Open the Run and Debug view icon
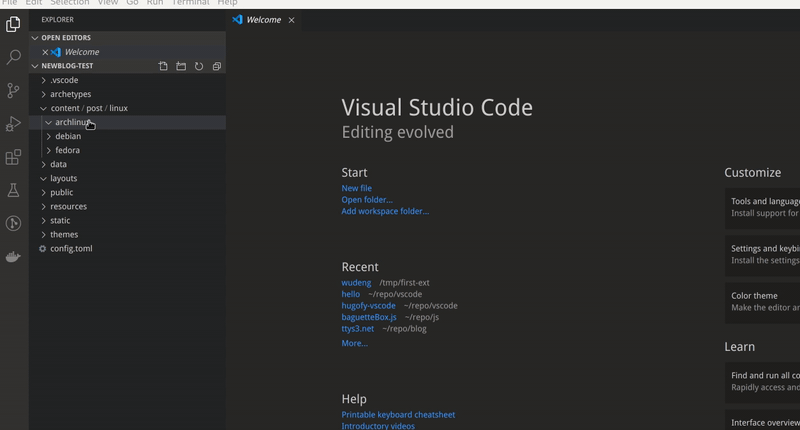The image size is (800, 430). point(13,124)
